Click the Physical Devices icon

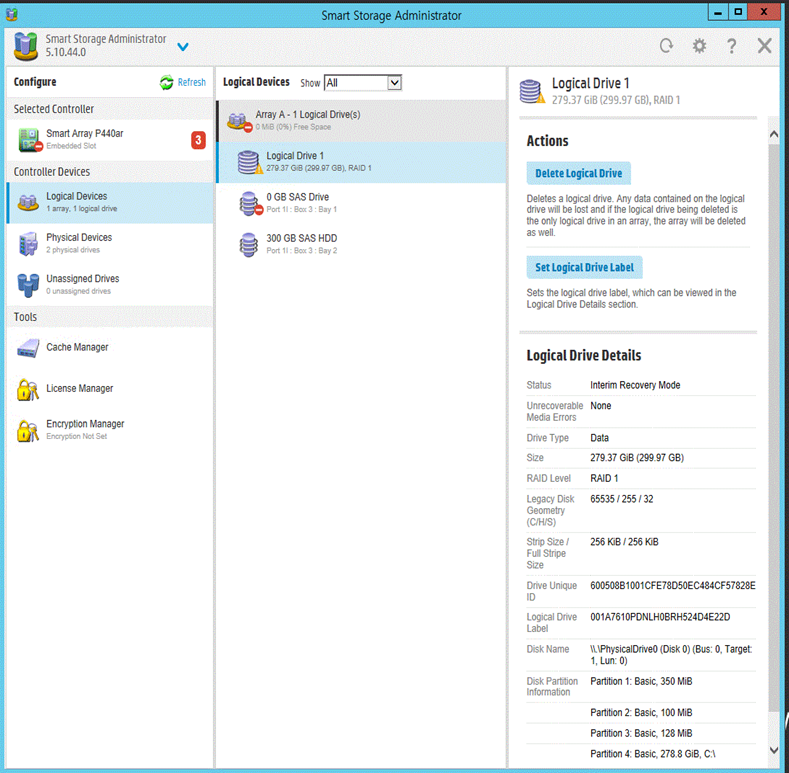tap(28, 244)
